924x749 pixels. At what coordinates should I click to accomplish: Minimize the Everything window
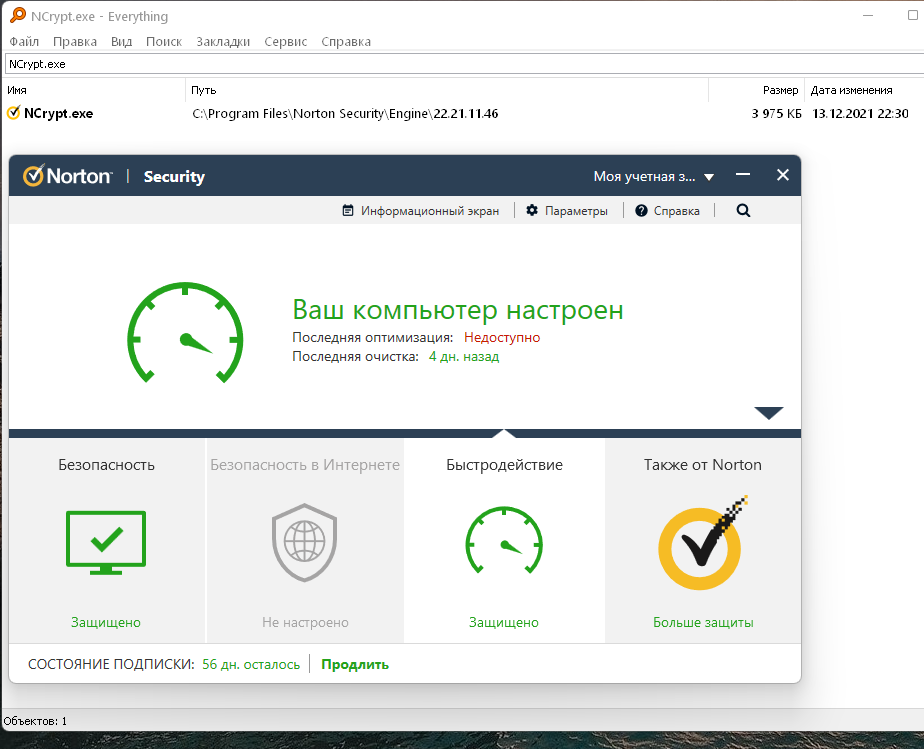(x=867, y=15)
